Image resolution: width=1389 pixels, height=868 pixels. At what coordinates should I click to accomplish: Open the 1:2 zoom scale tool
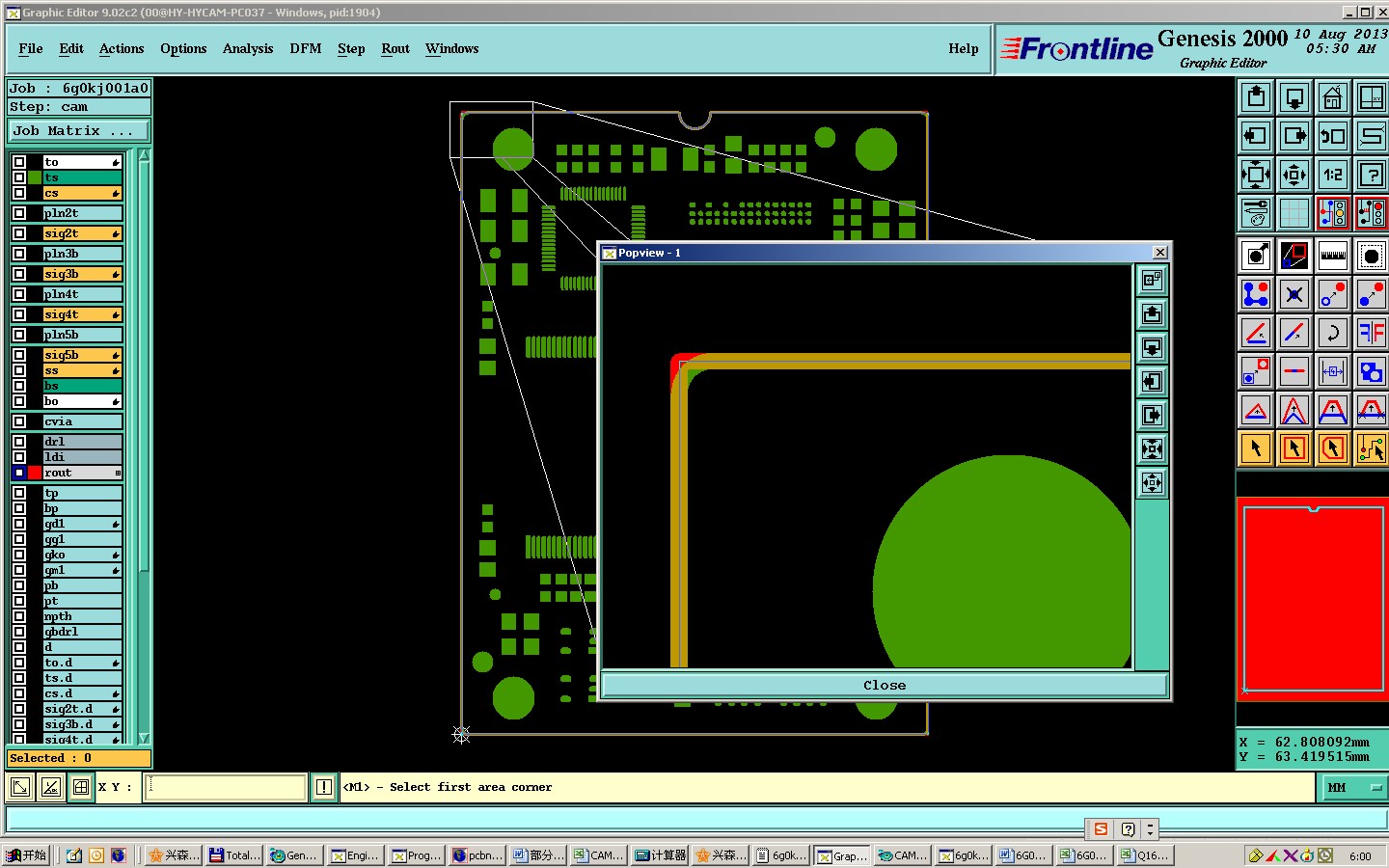click(1333, 175)
